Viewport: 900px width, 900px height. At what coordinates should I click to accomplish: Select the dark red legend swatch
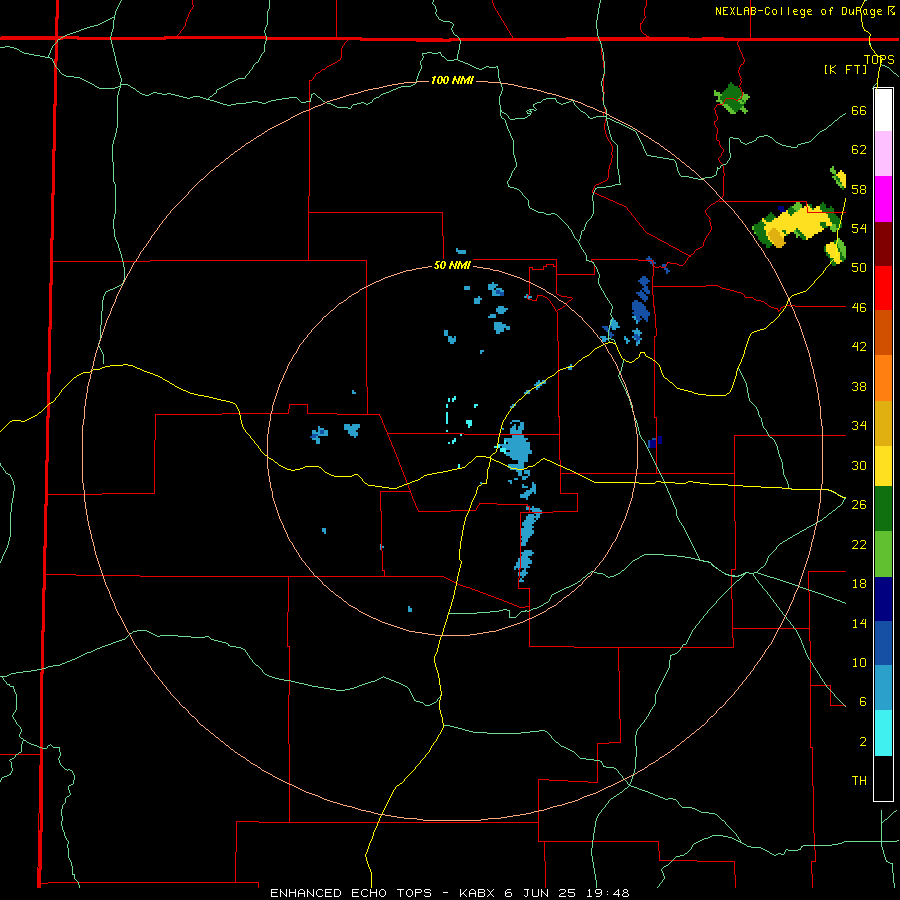(x=883, y=245)
